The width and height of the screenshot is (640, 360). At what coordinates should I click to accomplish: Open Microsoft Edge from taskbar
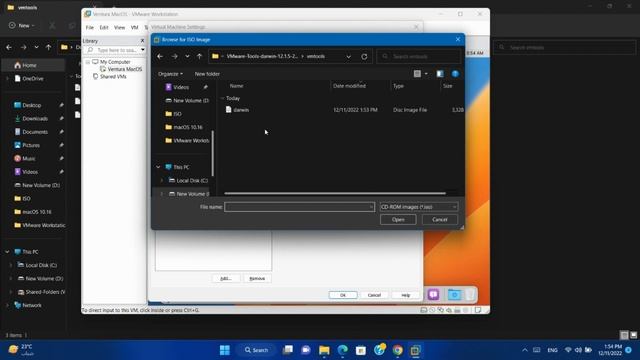click(x=343, y=350)
